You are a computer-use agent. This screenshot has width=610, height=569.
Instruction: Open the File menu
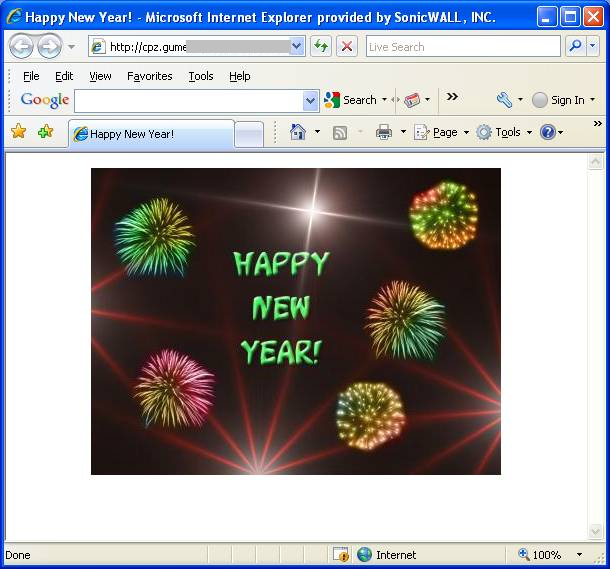31,76
